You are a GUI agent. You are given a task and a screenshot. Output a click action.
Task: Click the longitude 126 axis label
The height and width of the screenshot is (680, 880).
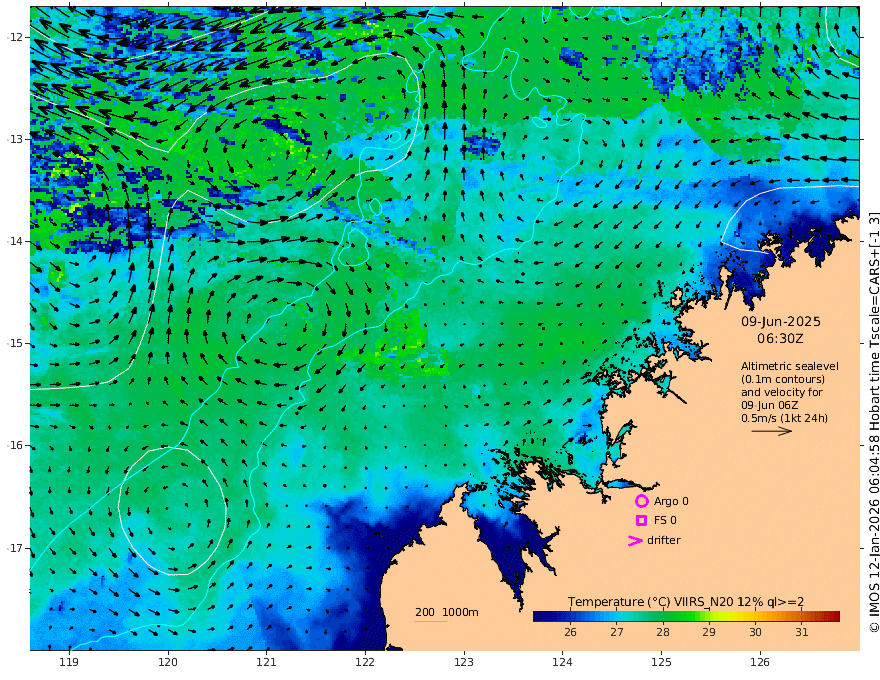click(760, 662)
